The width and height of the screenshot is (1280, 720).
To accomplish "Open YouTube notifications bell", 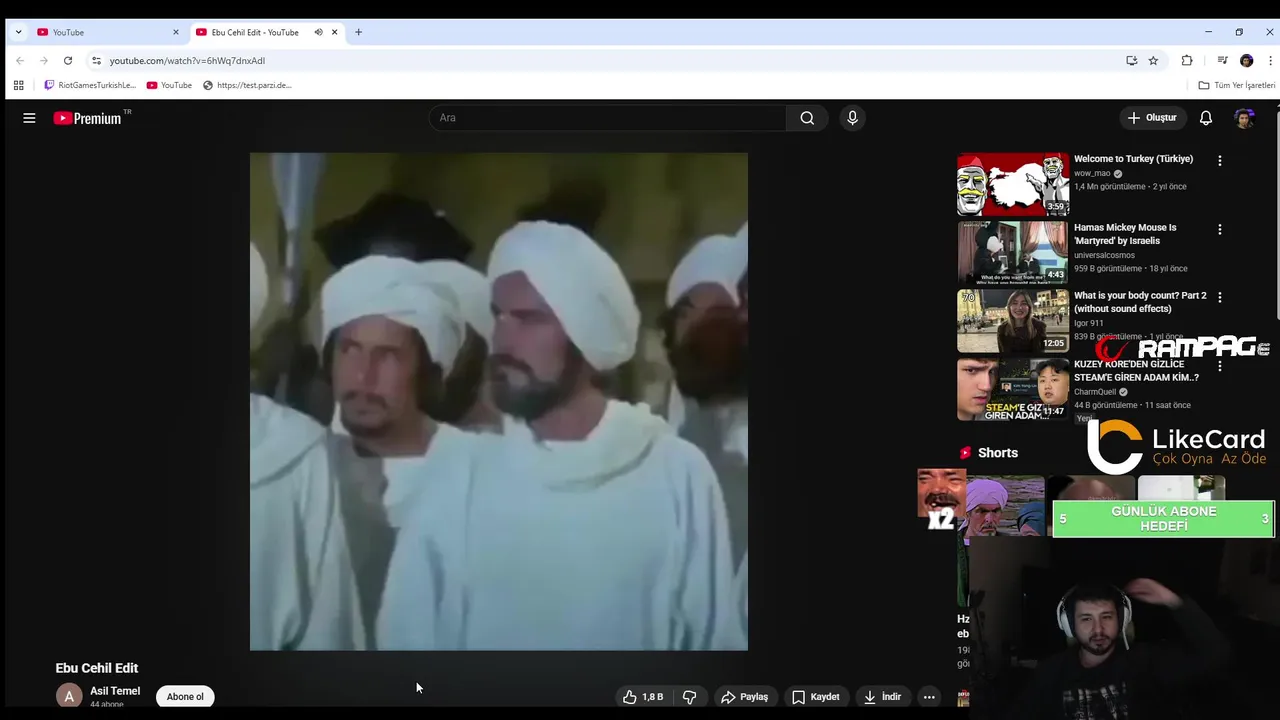I will pos(1206,118).
